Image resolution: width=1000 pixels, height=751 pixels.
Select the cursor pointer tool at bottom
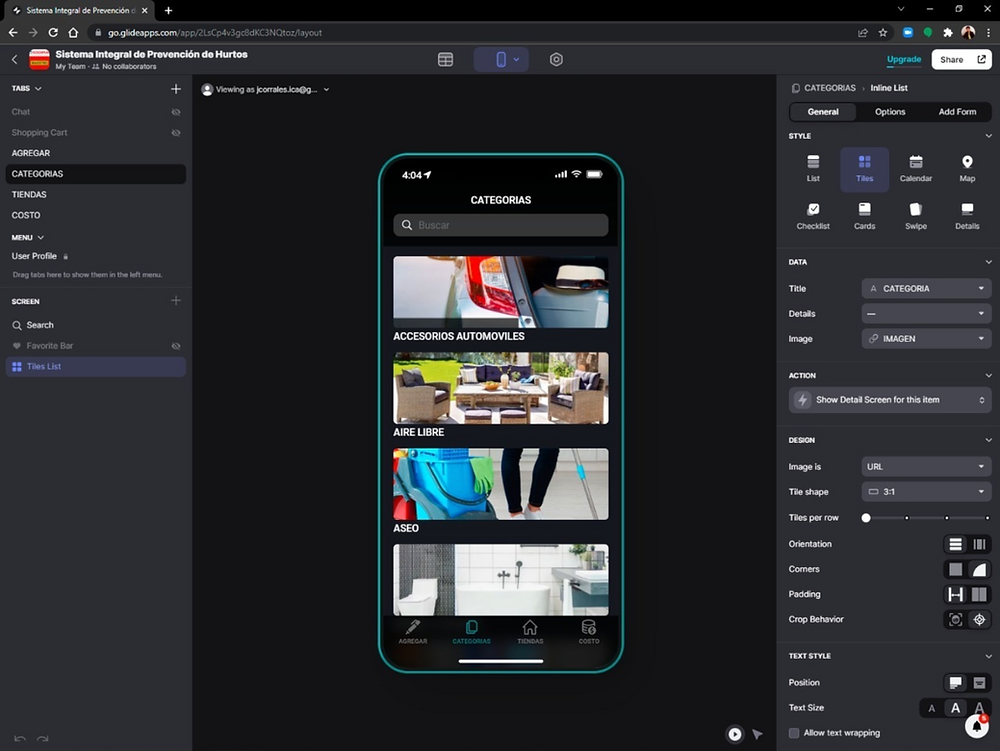click(x=757, y=734)
